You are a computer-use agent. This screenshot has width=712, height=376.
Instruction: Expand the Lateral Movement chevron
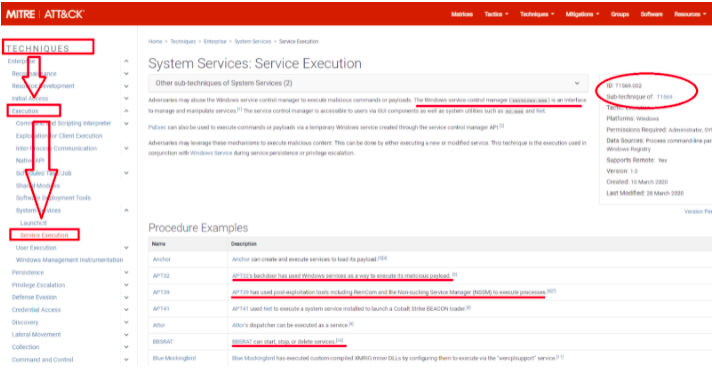pos(126,334)
